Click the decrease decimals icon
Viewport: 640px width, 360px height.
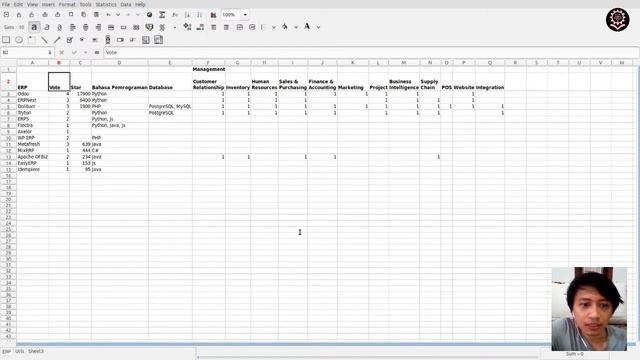[200, 27]
